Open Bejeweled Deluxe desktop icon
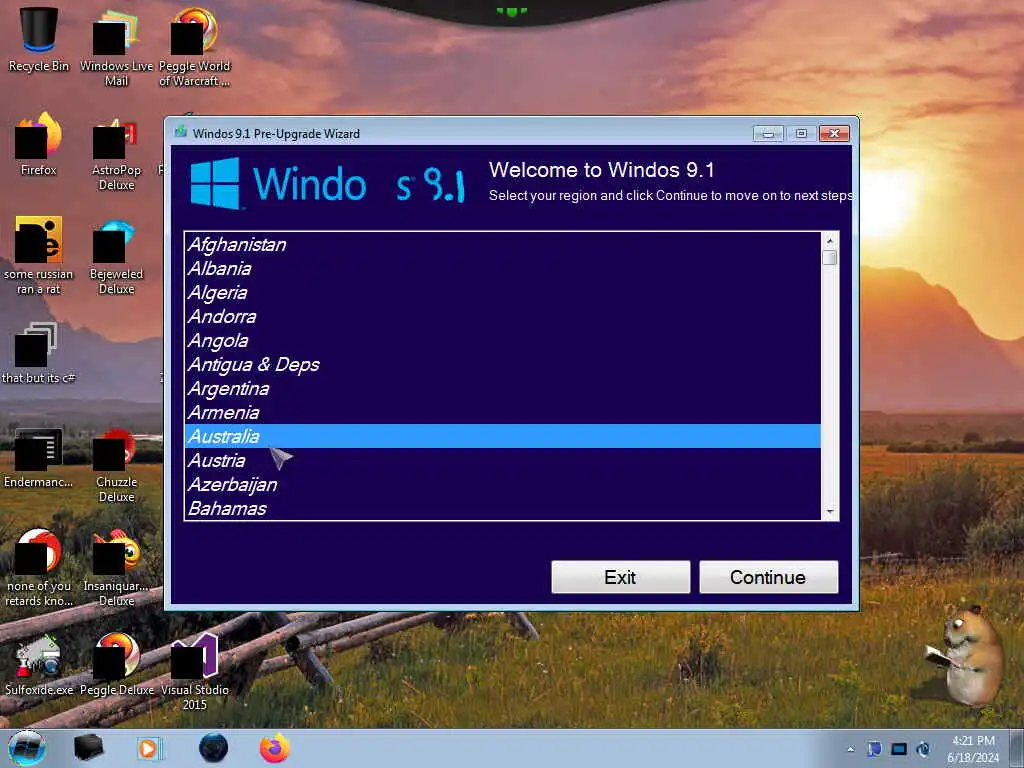Screen dimensions: 1024x768 [116, 256]
